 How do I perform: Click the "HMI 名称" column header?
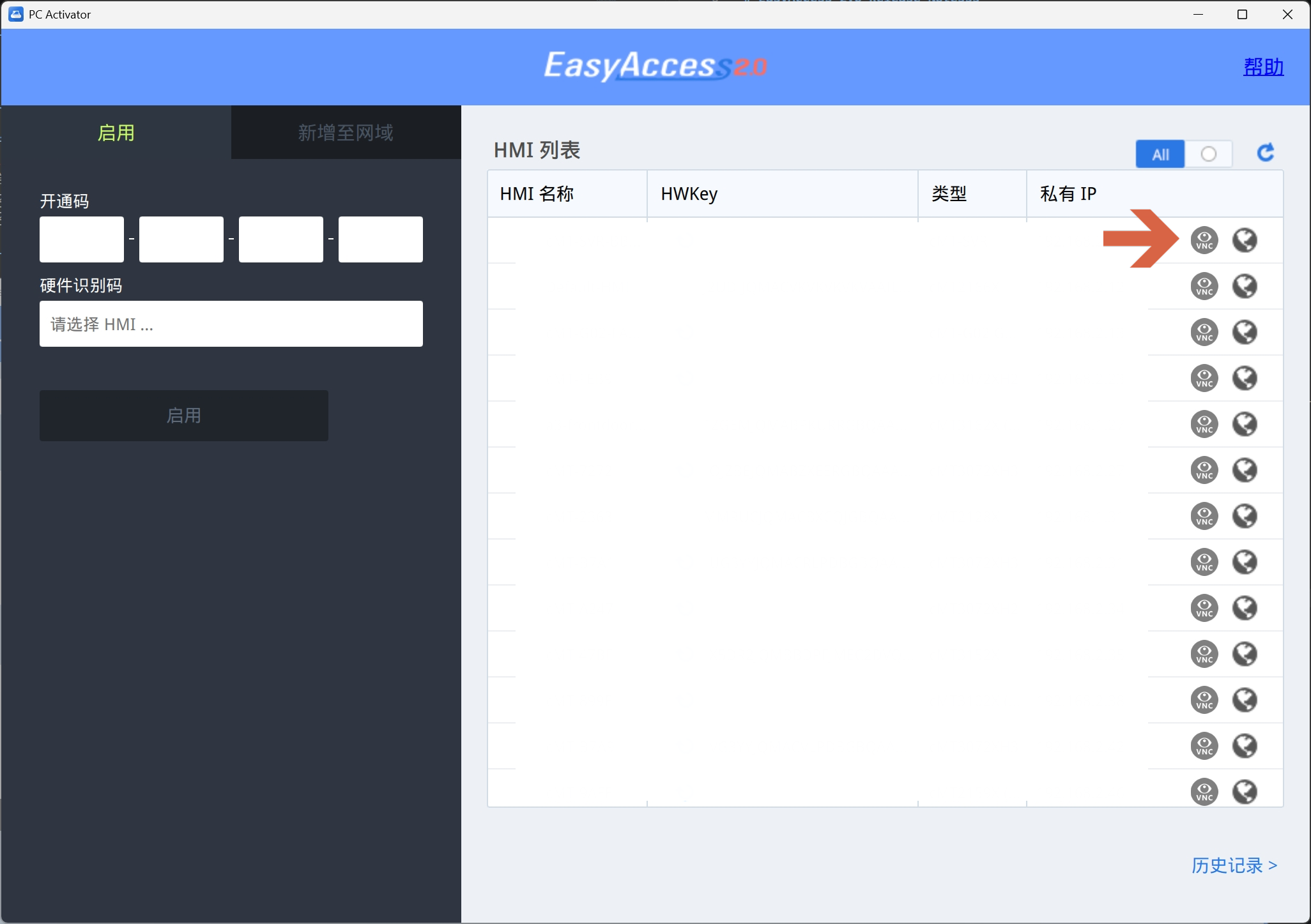[567, 193]
